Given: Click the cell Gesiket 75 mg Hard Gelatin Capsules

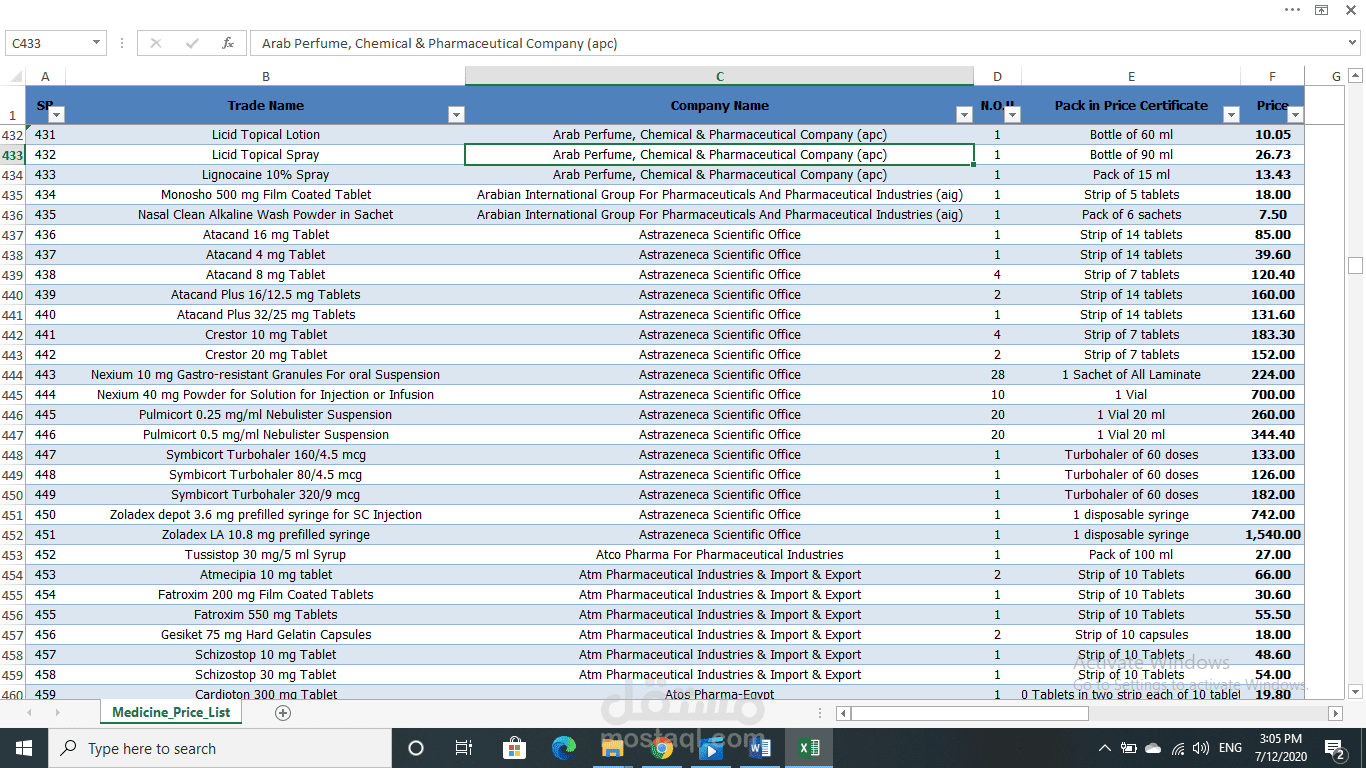Looking at the screenshot, I should pyautogui.click(x=266, y=635).
